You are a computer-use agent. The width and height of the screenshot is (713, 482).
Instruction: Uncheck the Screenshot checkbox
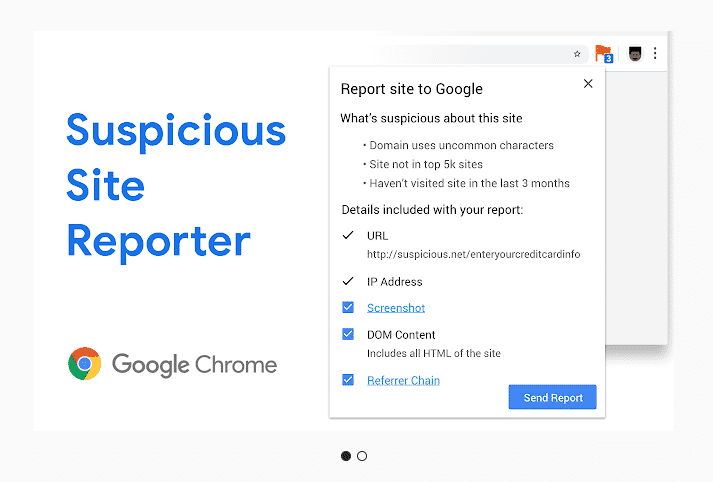(x=348, y=307)
